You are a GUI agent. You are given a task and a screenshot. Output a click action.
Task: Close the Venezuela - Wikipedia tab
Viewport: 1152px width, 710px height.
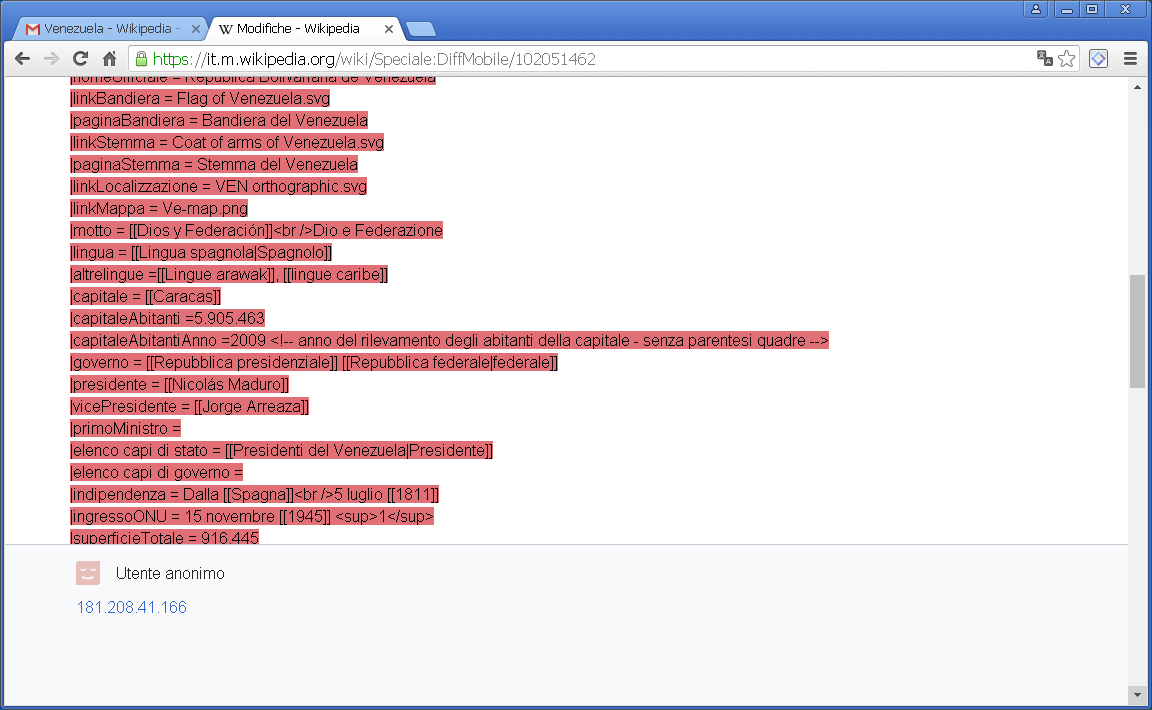196,29
